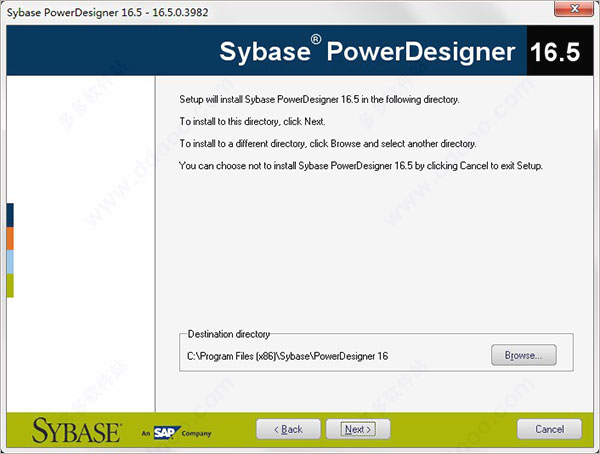
Task: Click the 'Destination directory' group label
Action: tap(228, 334)
